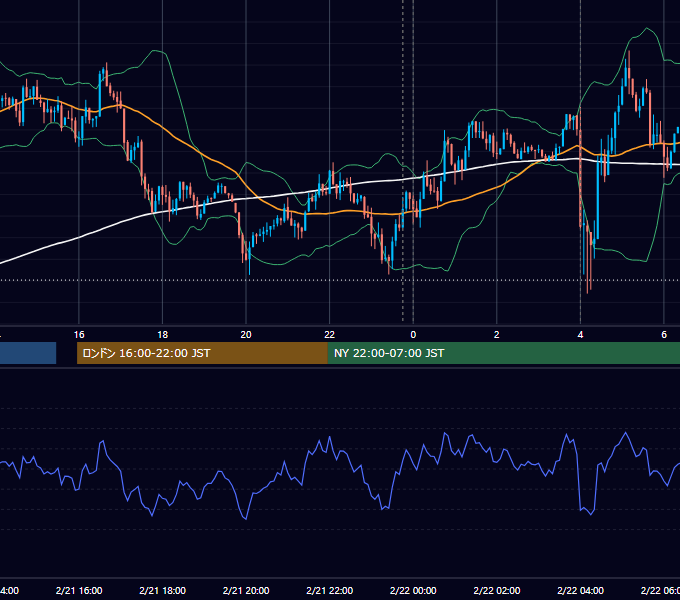Click the "20" hour label on price chart axis
Screen dimensions: 680x600
click(246, 335)
